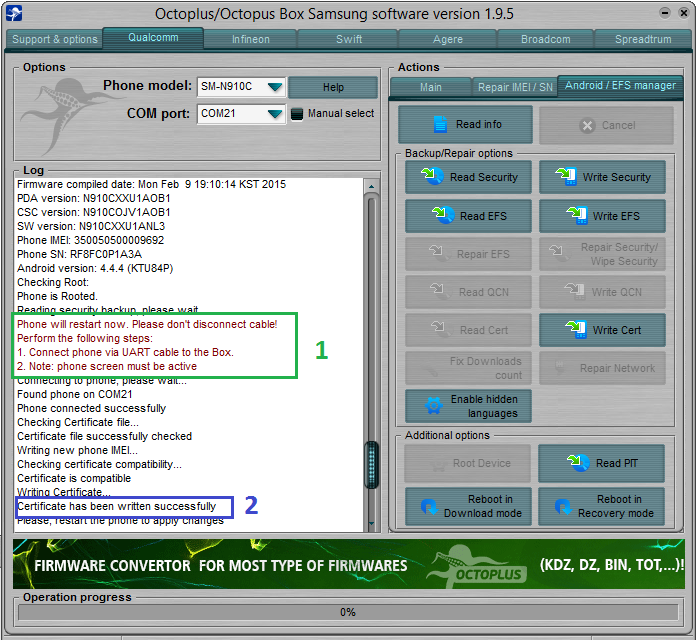This screenshot has height=640, width=698.
Task: Click the Enable hidden languages gear icon
Action: tap(433, 405)
